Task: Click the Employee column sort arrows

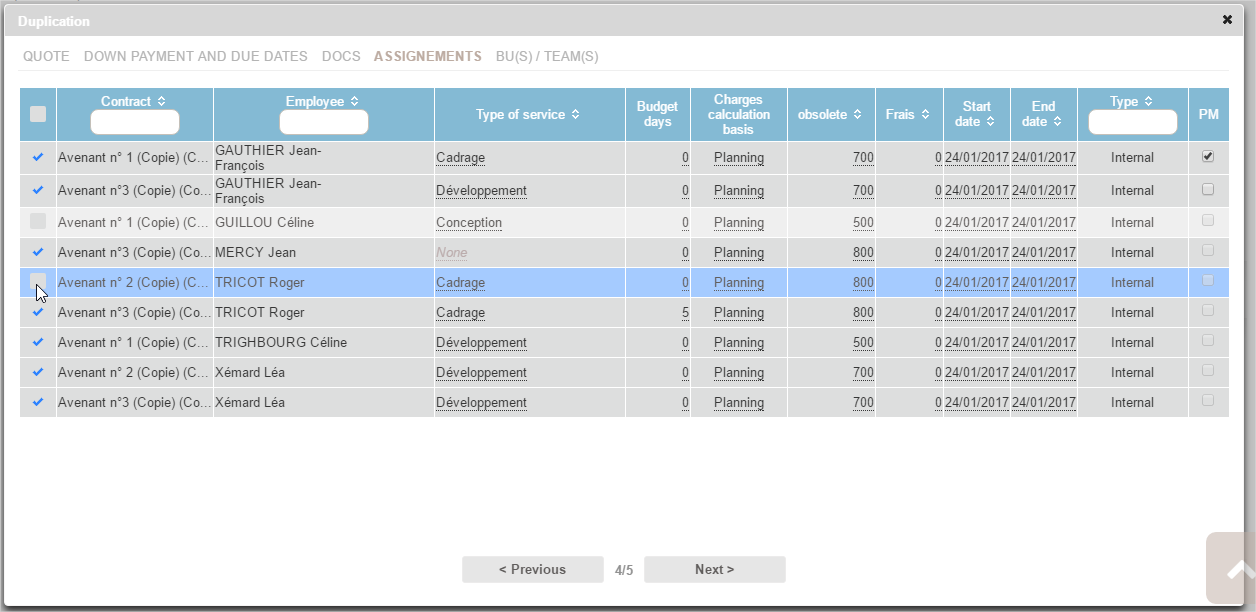Action: pos(355,102)
